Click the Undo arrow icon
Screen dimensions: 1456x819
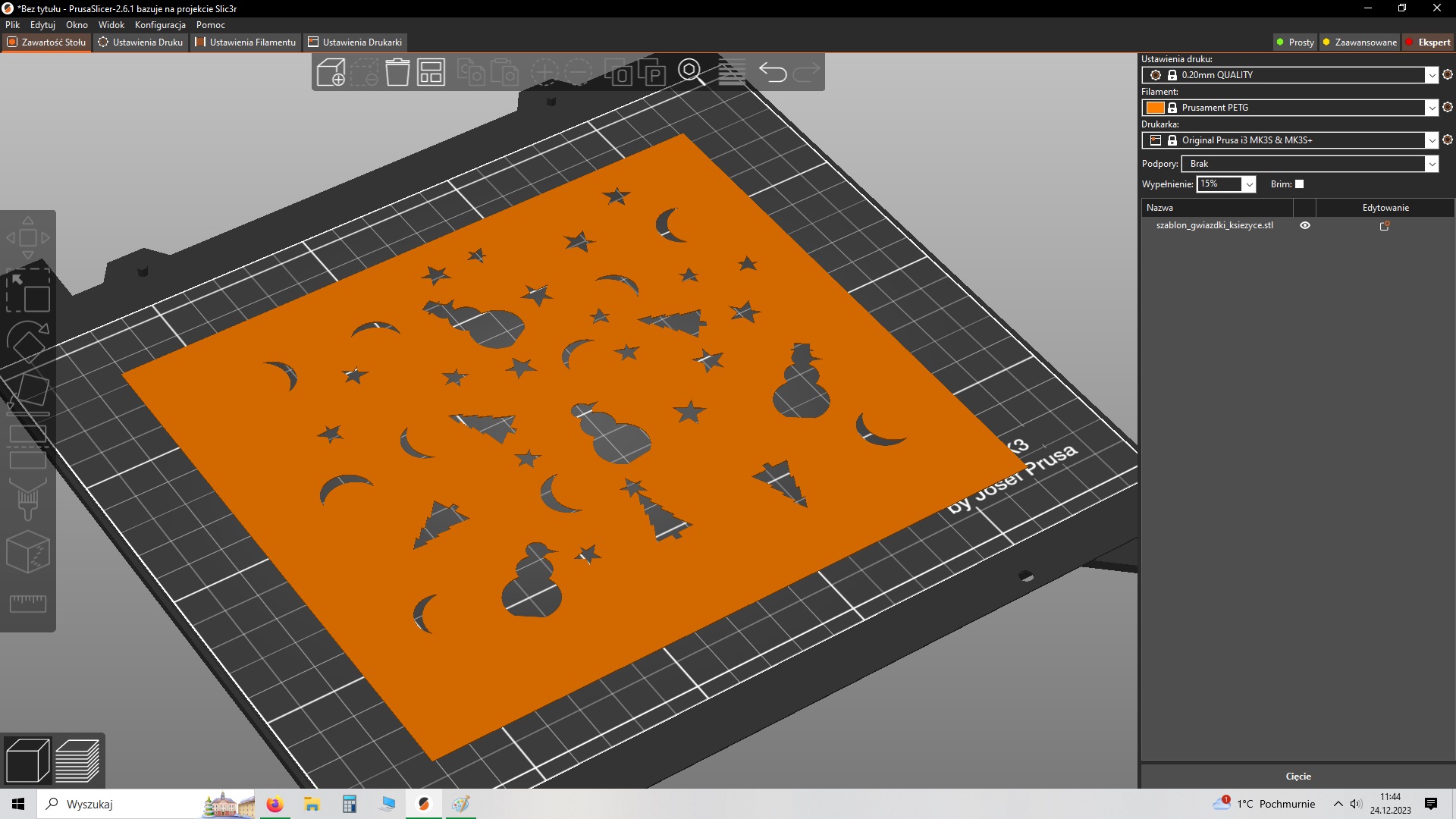[x=773, y=73]
